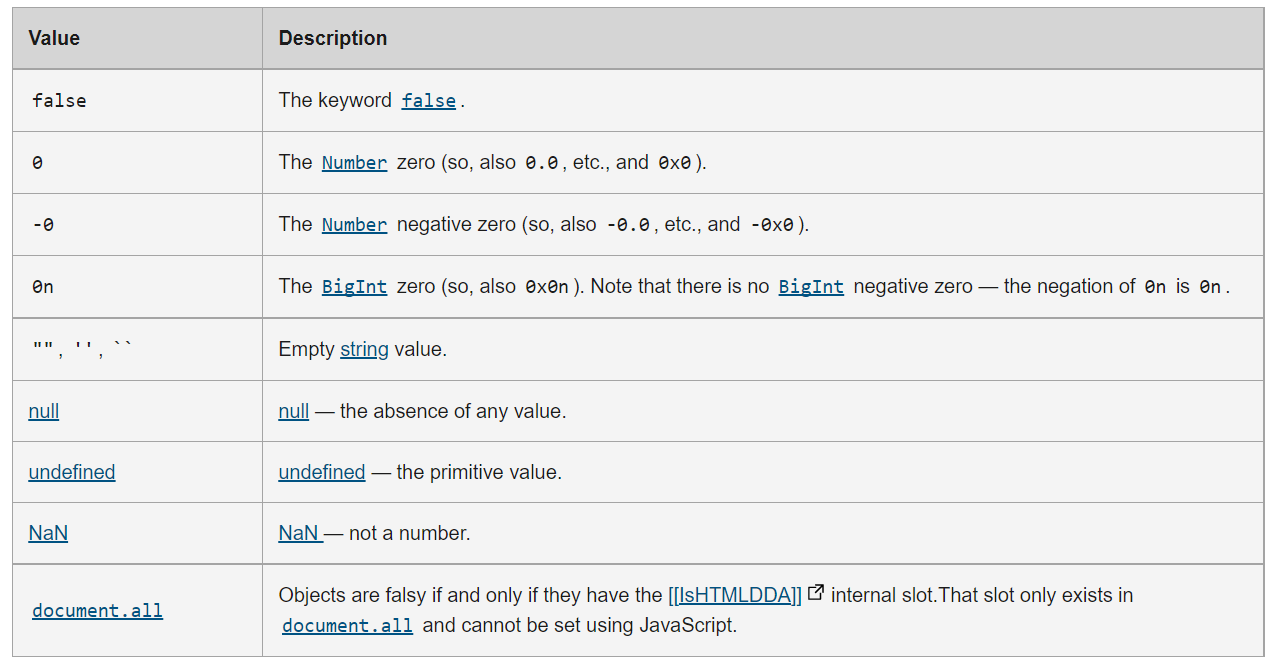Click the undefined link in the Value column
1282x664 pixels.
72,472
